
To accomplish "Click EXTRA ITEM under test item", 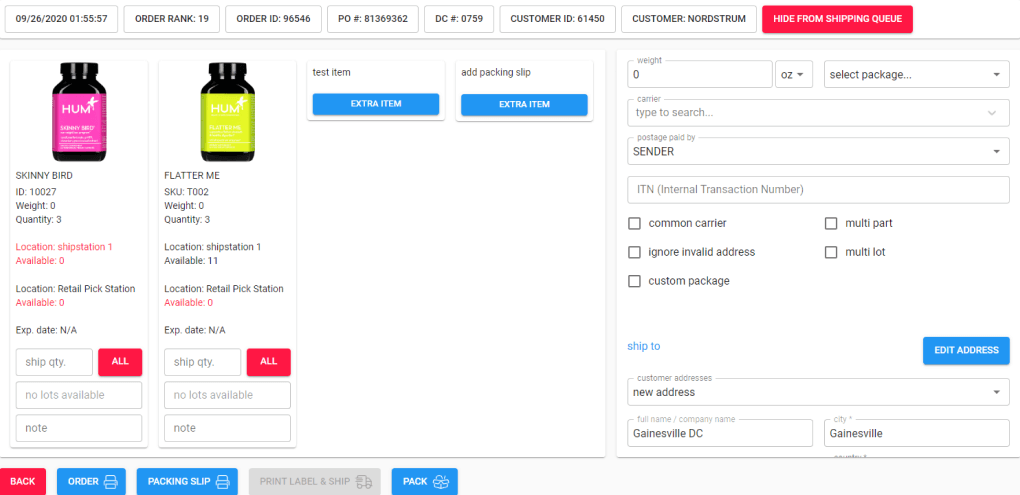I will tap(376, 104).
